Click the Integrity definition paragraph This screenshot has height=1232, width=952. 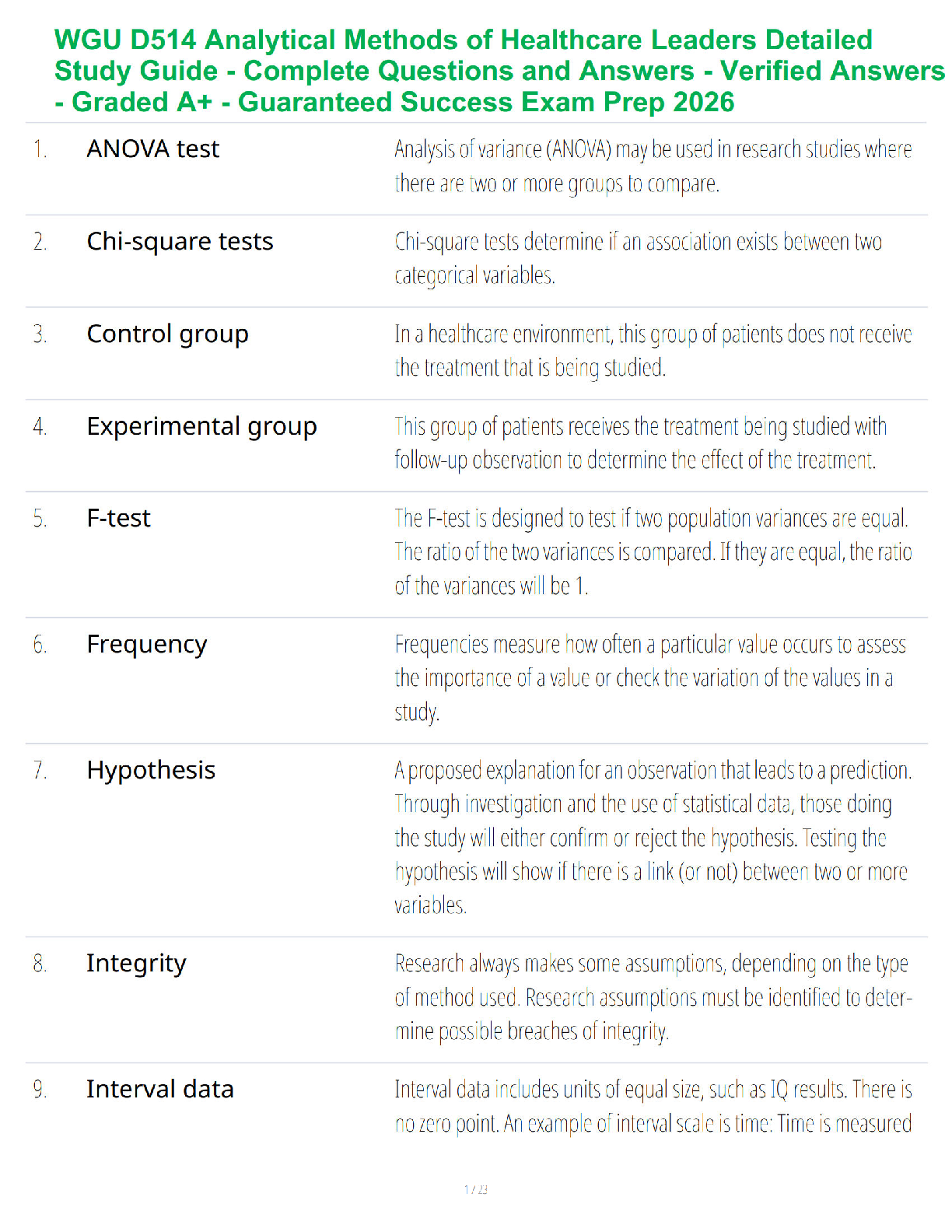click(x=653, y=997)
